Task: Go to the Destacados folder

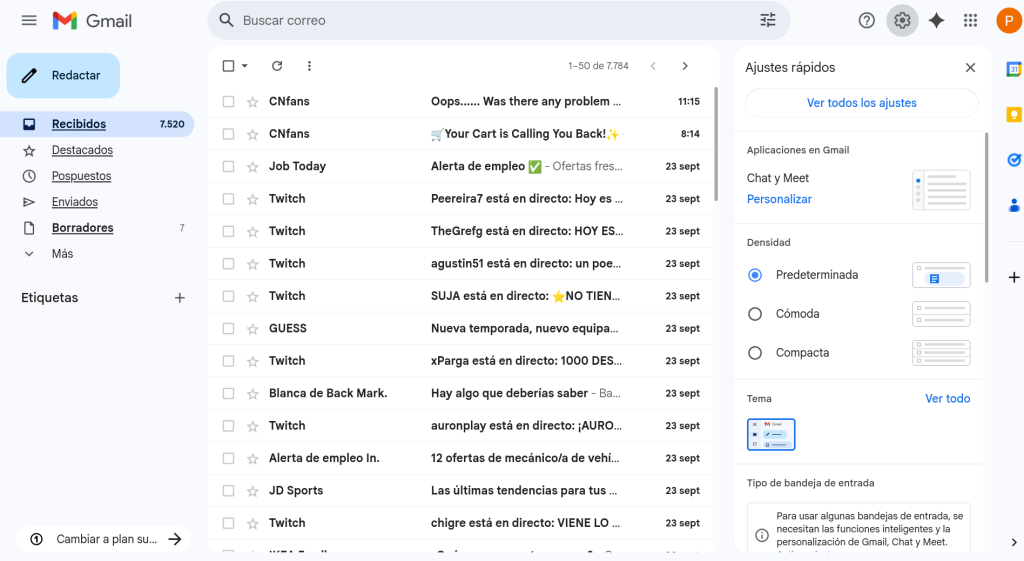Action: tap(82, 150)
